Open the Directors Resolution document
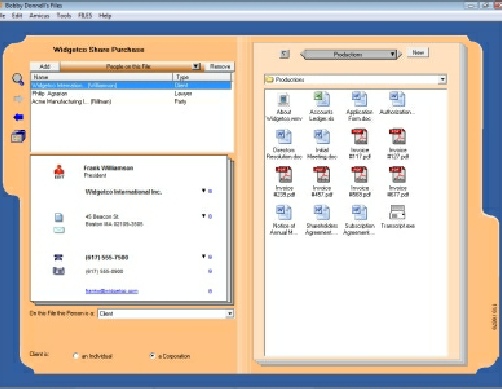Screen dimensions: 502x389 pos(284,145)
